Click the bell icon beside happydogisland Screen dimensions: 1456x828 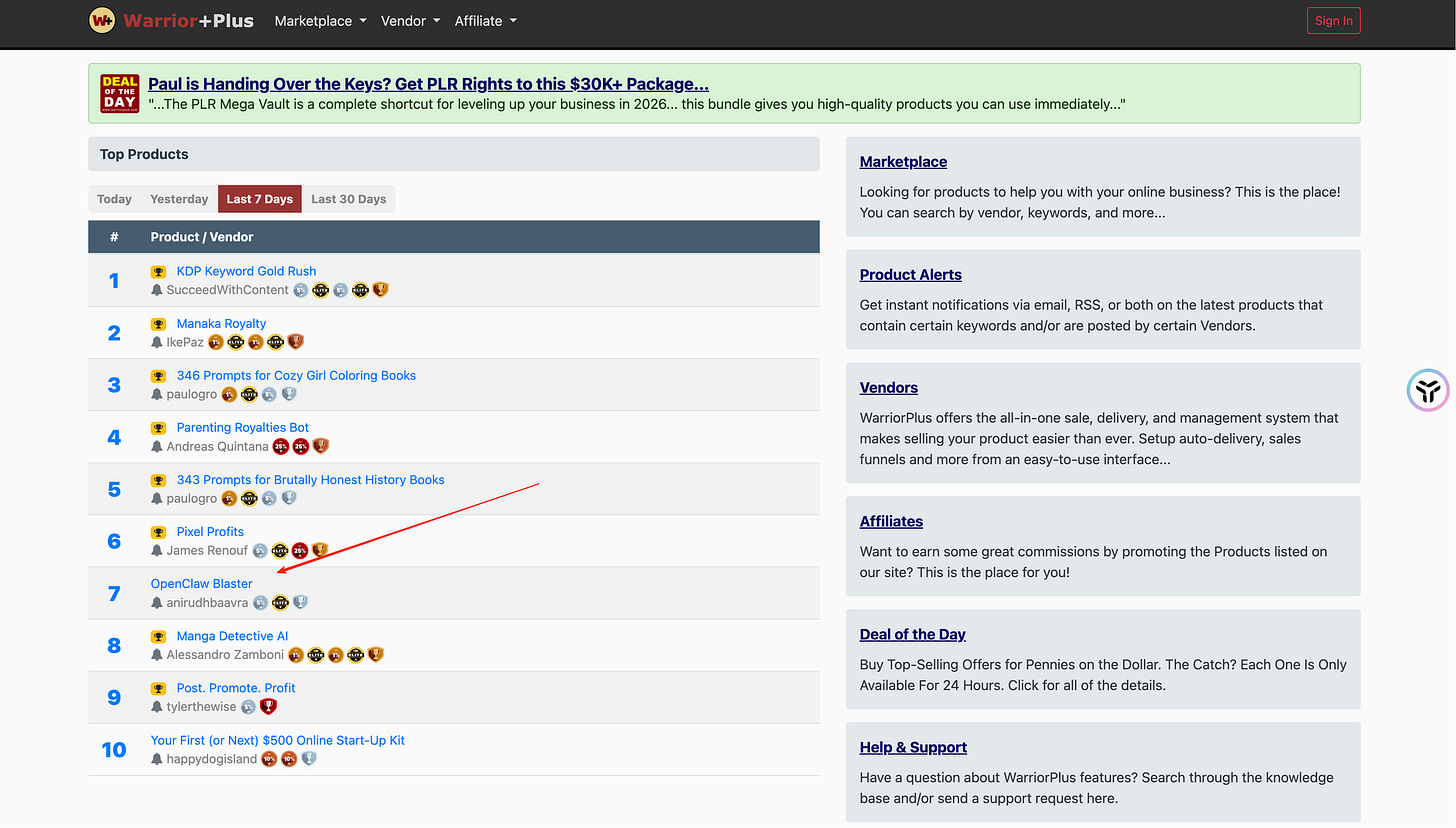click(157, 759)
